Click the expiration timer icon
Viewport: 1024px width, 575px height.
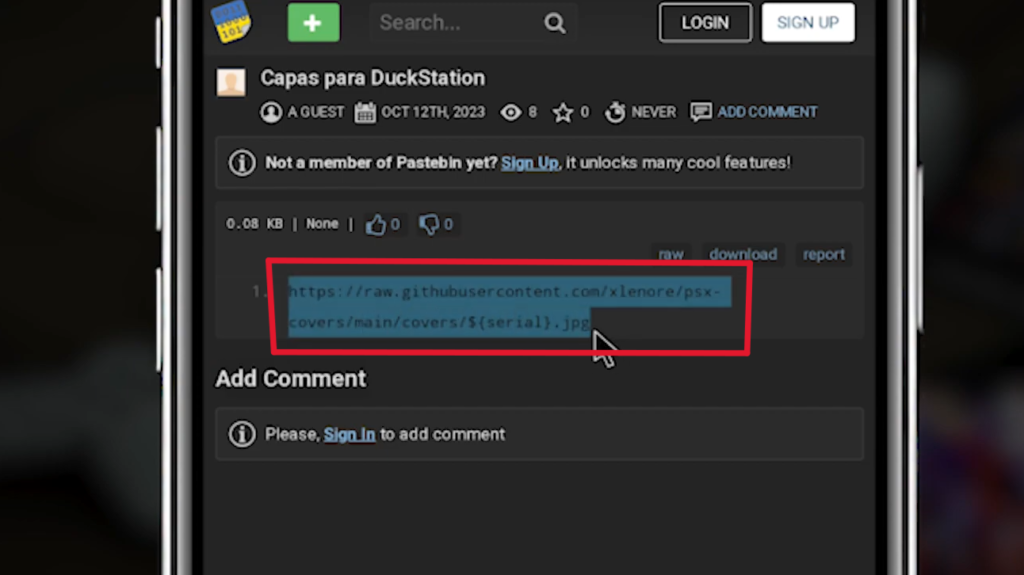coord(615,112)
